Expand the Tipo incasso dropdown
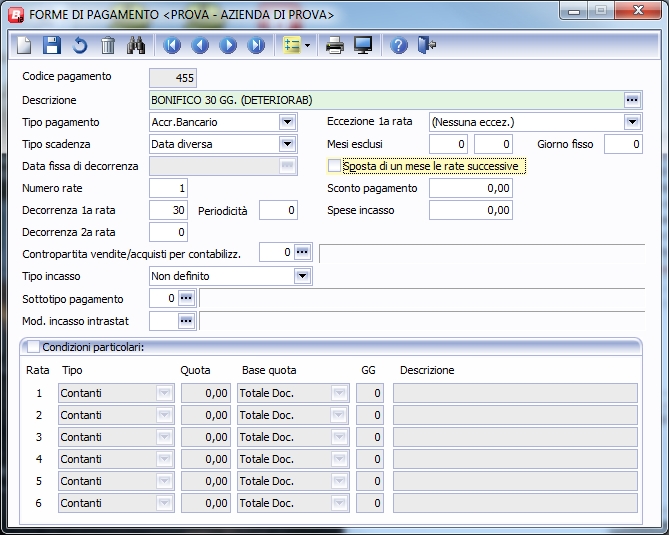This screenshot has width=669, height=535. pyautogui.click(x=302, y=276)
